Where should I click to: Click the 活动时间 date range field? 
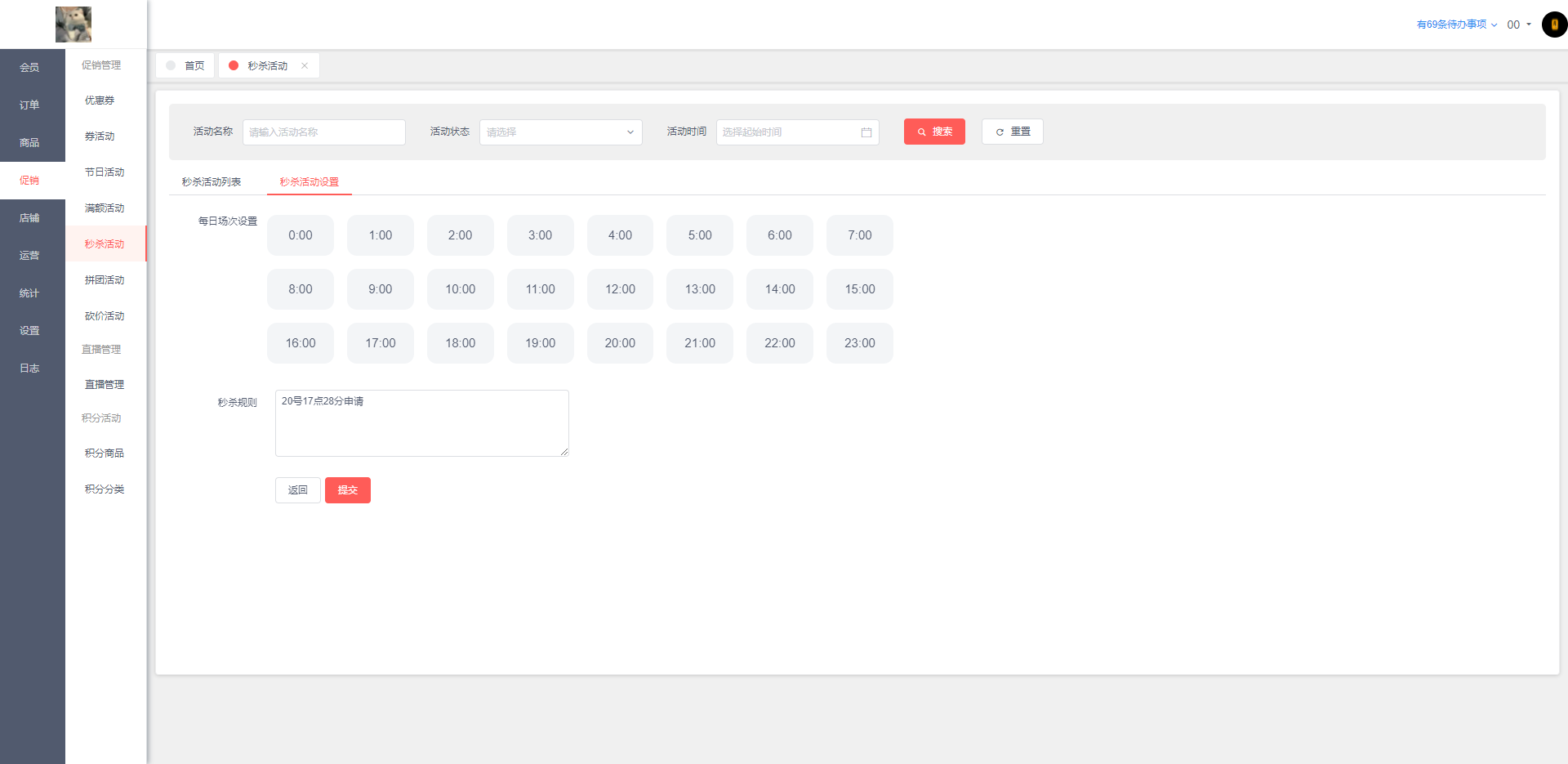click(x=798, y=132)
